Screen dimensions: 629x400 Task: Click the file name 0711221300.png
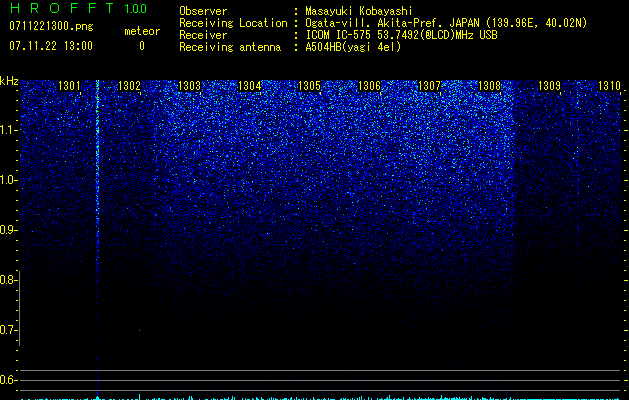51,27
